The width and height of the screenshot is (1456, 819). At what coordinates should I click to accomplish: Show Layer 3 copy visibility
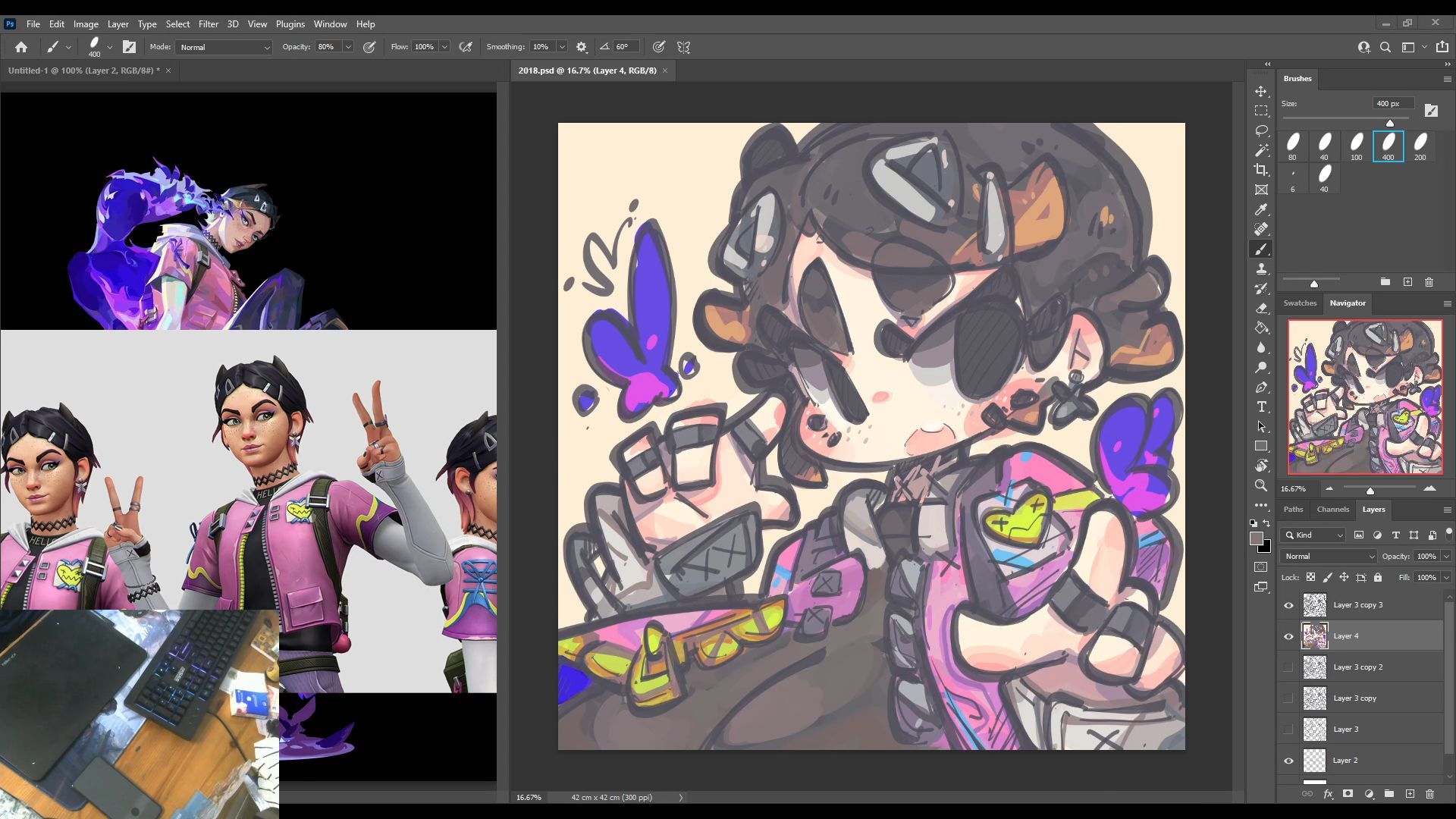(1288, 698)
